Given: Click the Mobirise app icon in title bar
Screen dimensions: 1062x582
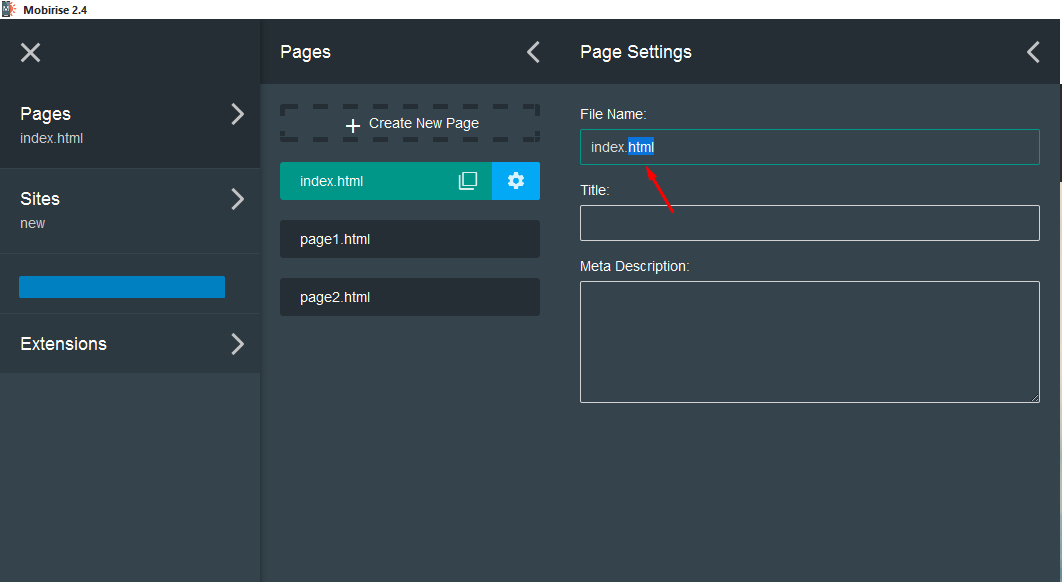Looking at the screenshot, I should pyautogui.click(x=9, y=9).
